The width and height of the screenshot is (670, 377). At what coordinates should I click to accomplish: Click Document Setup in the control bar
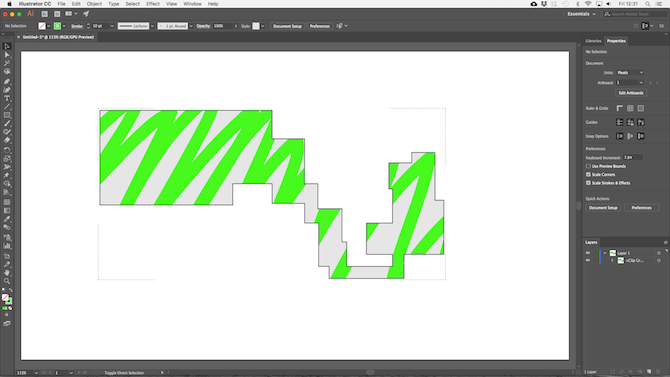pos(287,26)
